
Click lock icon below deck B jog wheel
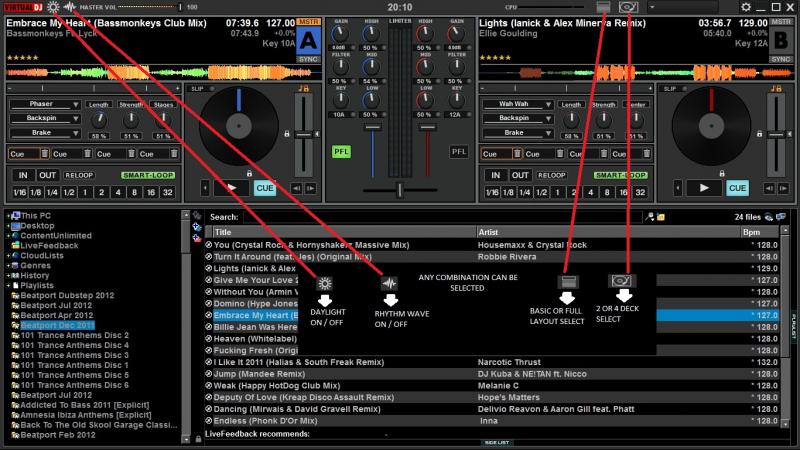click(x=721, y=173)
